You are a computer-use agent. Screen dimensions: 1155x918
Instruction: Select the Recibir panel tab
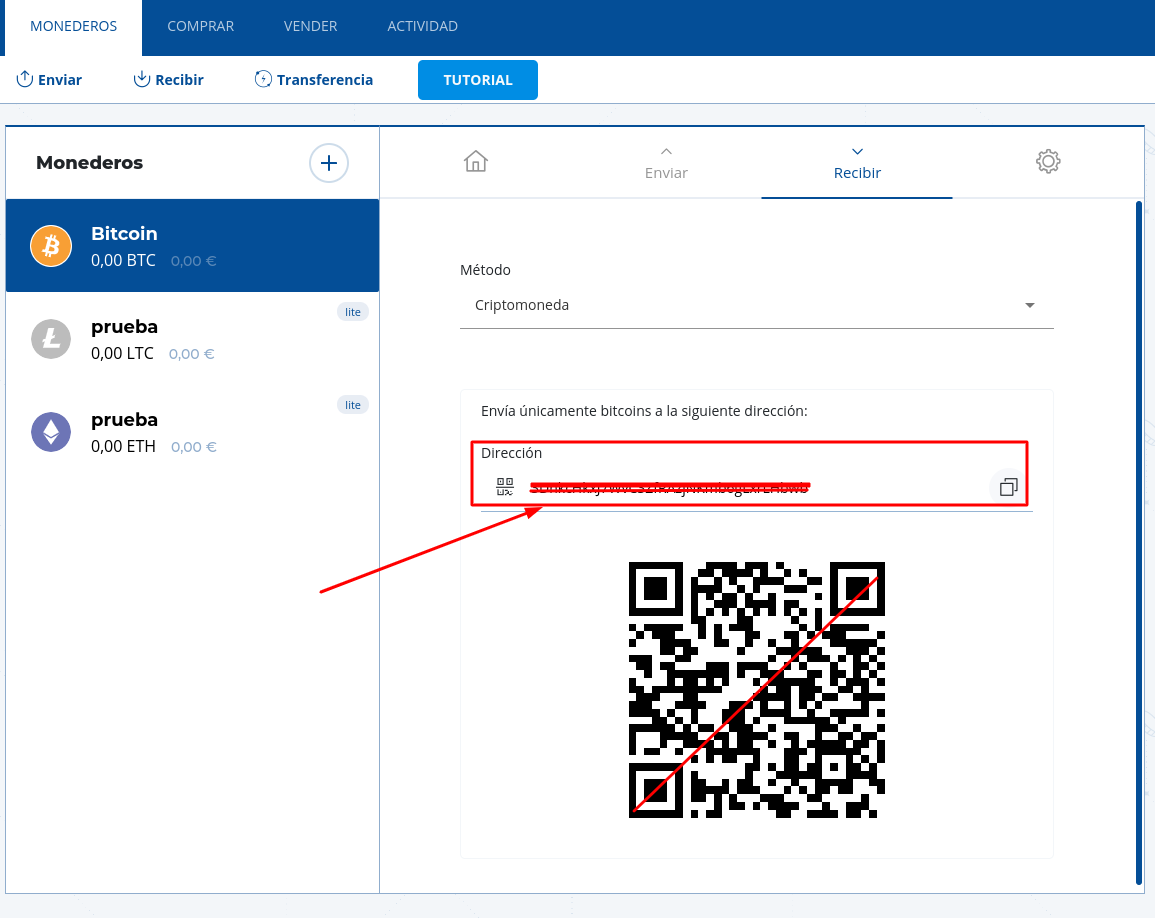[x=857, y=163]
